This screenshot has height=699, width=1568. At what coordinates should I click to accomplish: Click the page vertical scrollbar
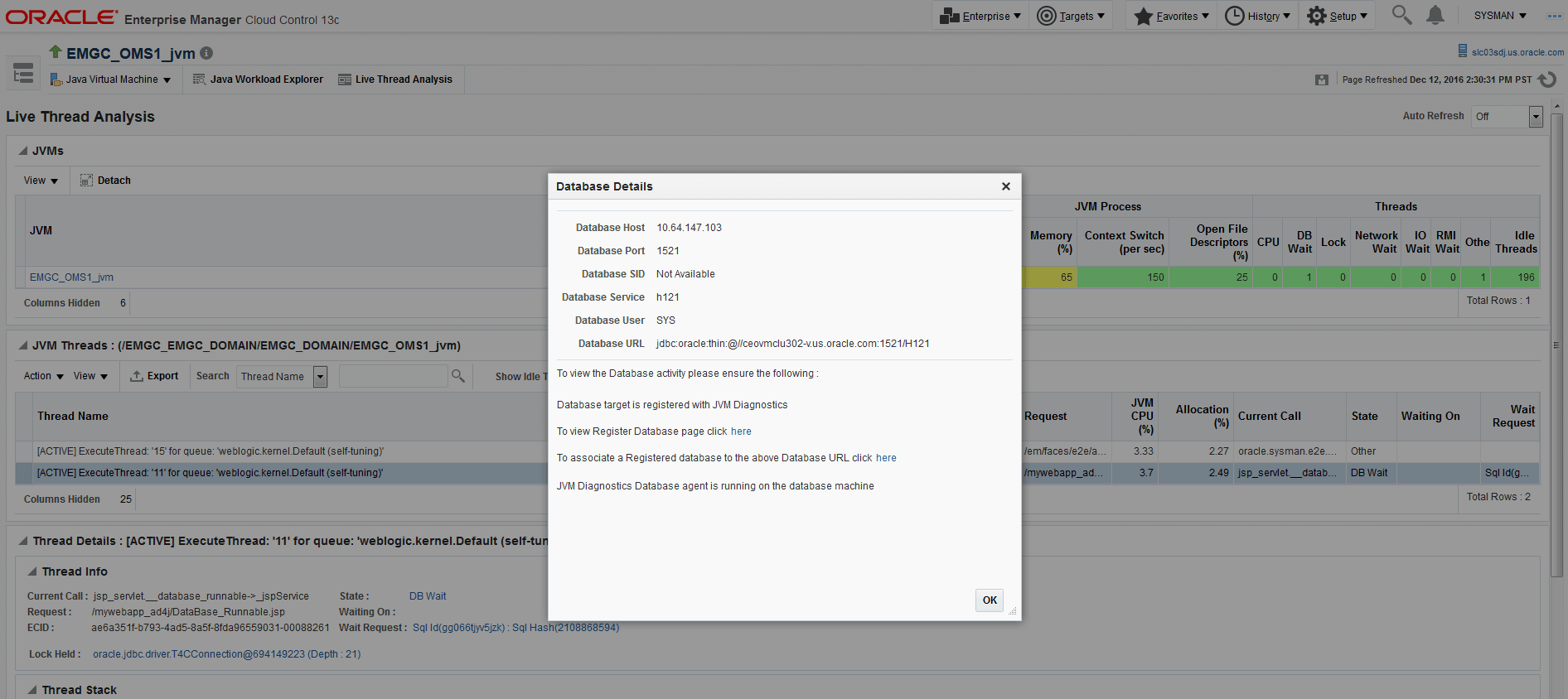(x=1556, y=345)
